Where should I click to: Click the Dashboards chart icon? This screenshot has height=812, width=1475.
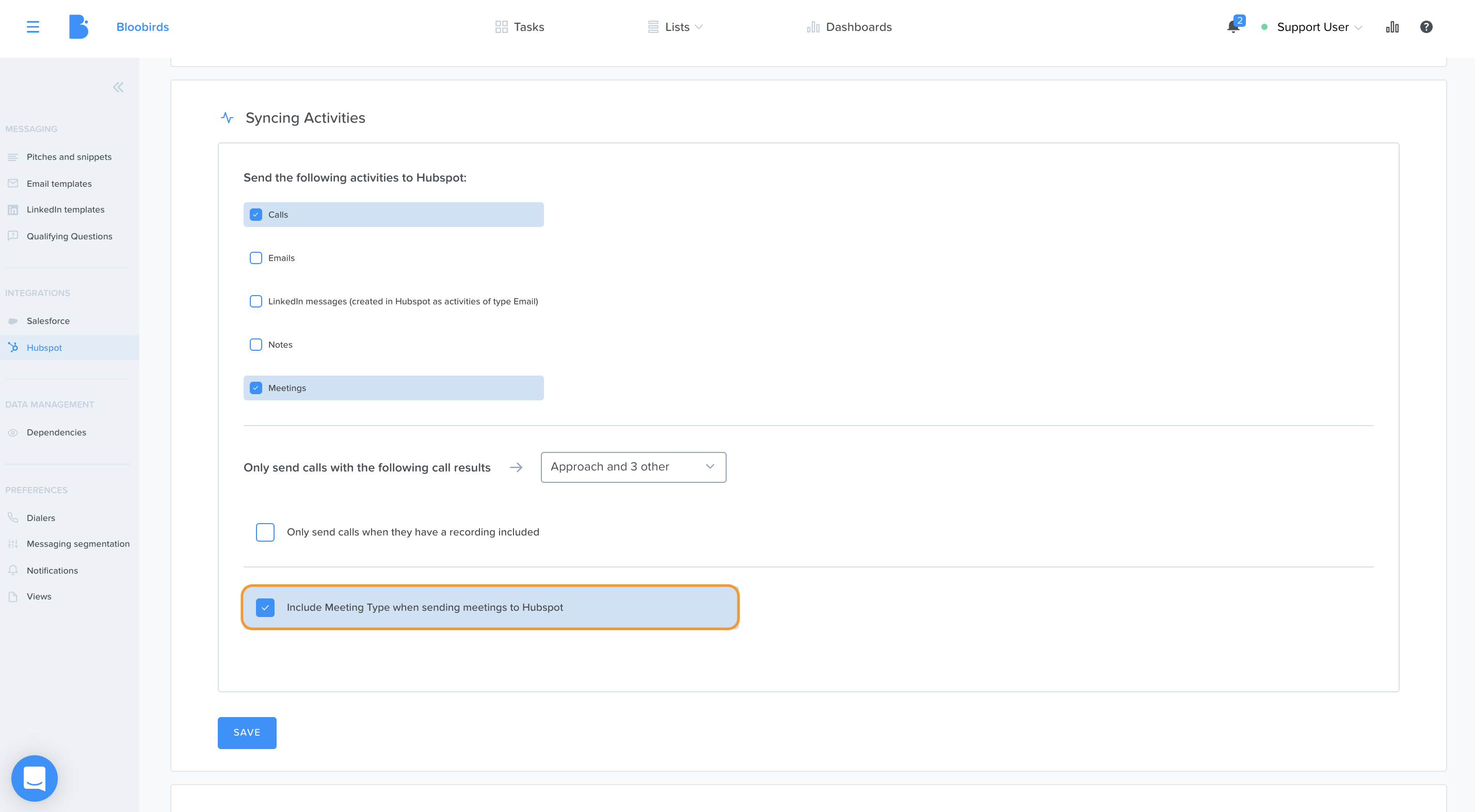pyautogui.click(x=813, y=27)
